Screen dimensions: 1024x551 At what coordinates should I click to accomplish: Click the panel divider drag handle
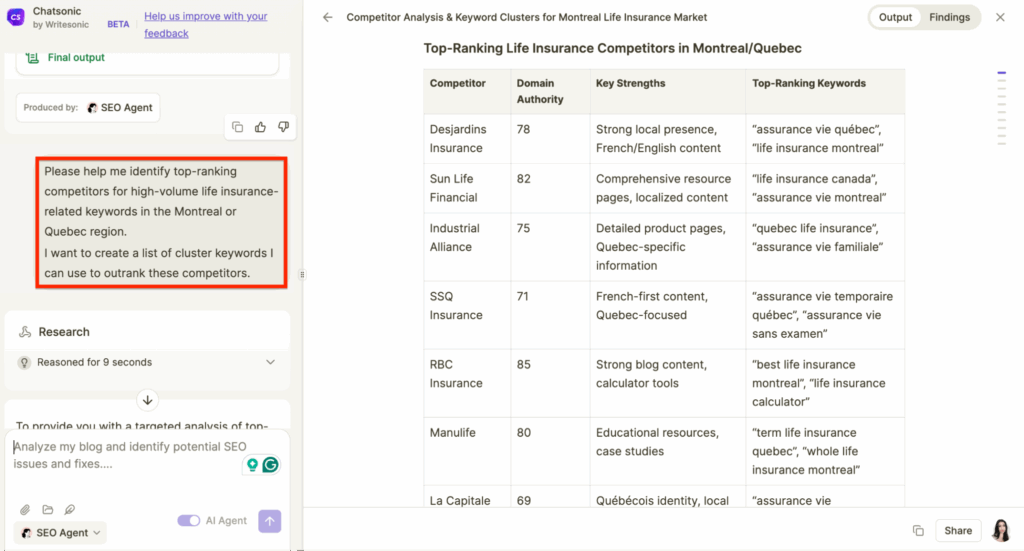[x=302, y=275]
